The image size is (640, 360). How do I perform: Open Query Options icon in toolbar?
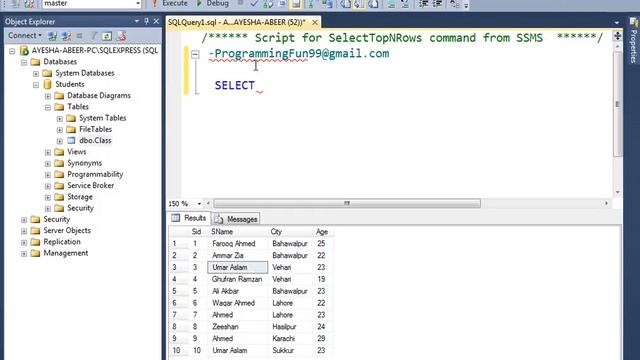[x=282, y=4]
